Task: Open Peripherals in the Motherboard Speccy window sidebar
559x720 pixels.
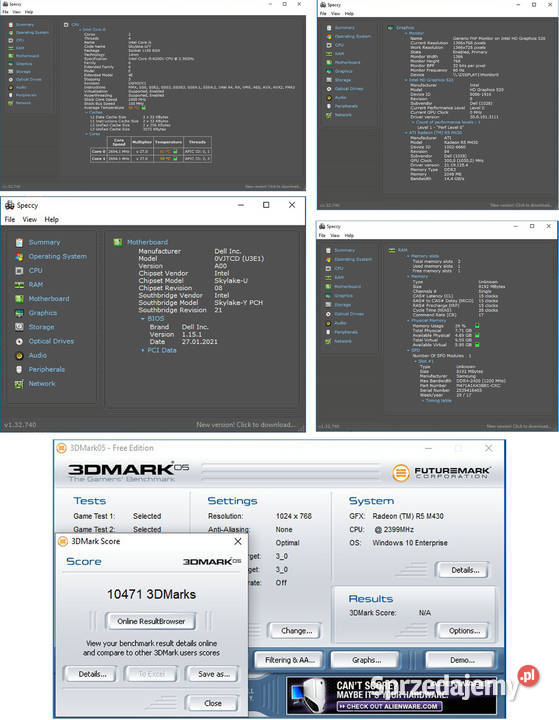Action: tap(46, 370)
